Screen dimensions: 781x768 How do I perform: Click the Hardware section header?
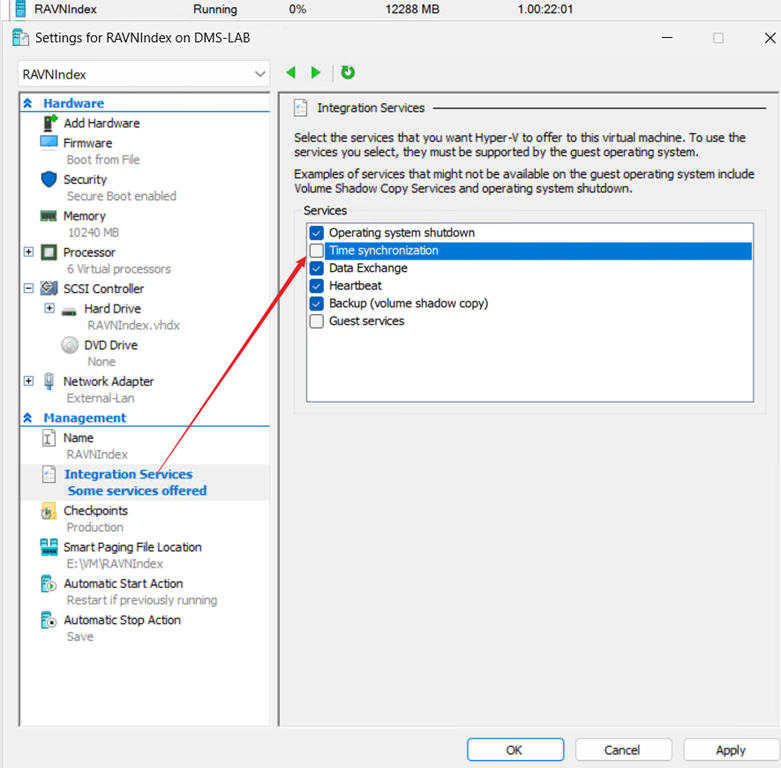(x=74, y=103)
